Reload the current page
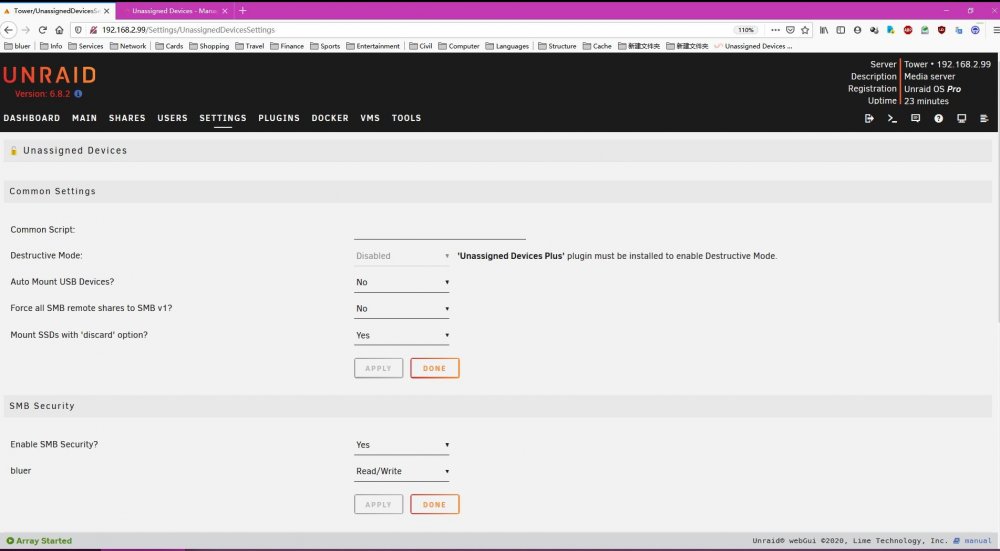Image resolution: width=1000 pixels, height=551 pixels. point(43,30)
